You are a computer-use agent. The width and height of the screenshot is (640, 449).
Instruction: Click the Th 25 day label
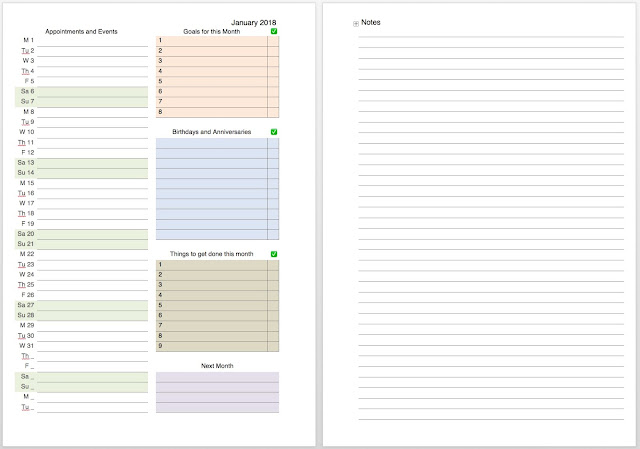[x=26, y=285]
